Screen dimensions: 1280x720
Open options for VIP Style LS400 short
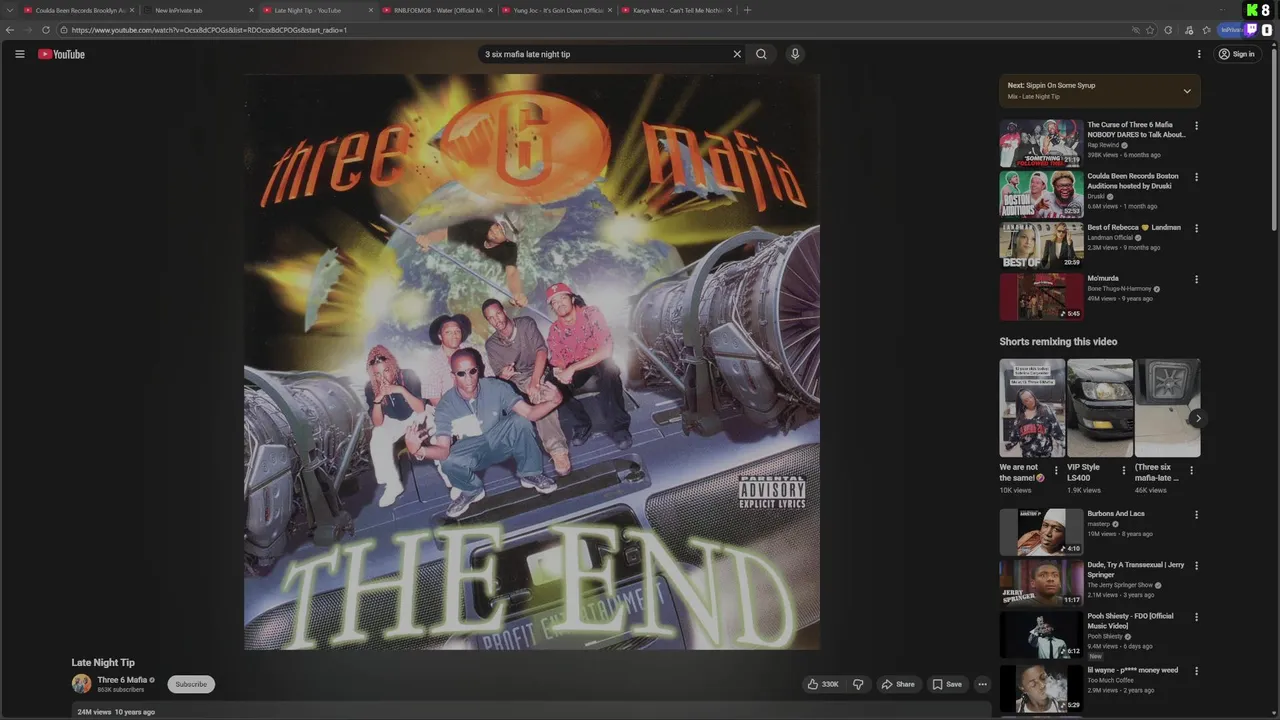pos(1123,470)
